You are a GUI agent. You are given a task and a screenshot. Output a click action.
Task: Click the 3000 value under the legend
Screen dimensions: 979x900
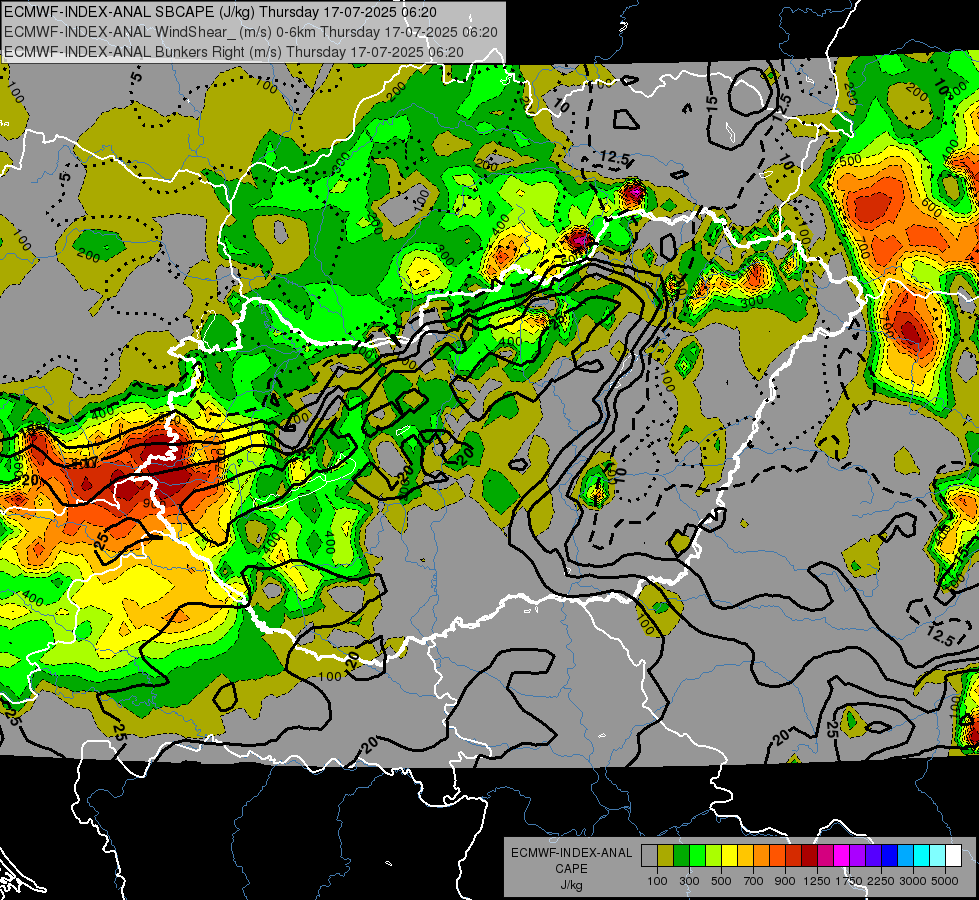[913, 881]
